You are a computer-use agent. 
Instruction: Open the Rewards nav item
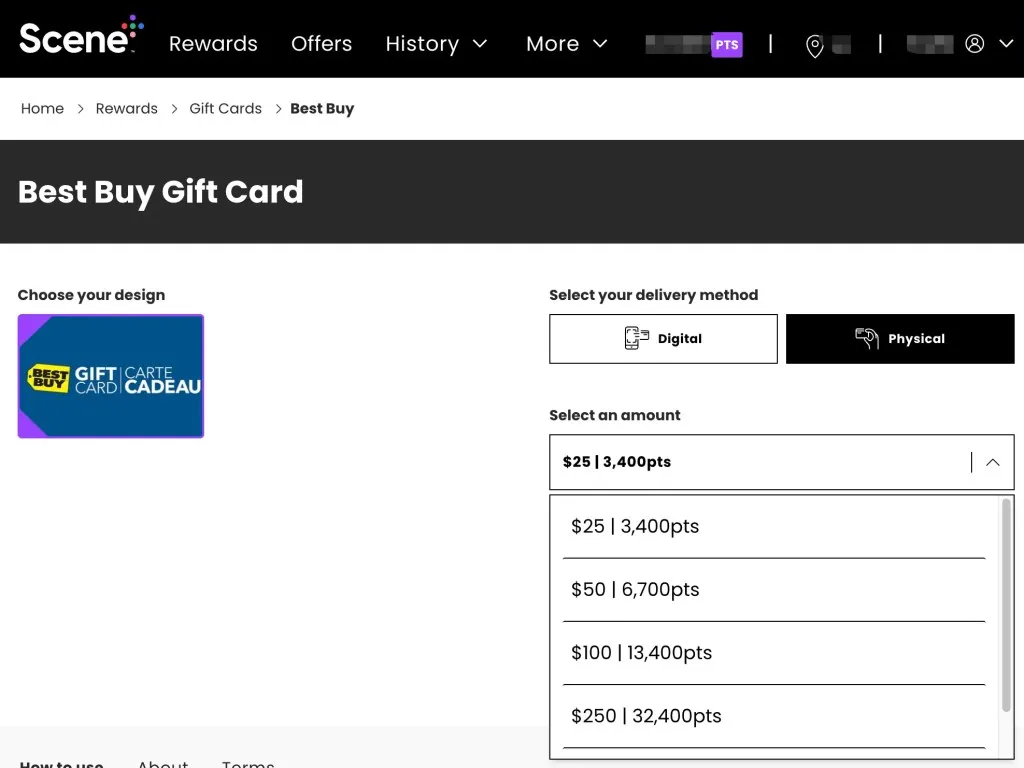[x=213, y=44]
